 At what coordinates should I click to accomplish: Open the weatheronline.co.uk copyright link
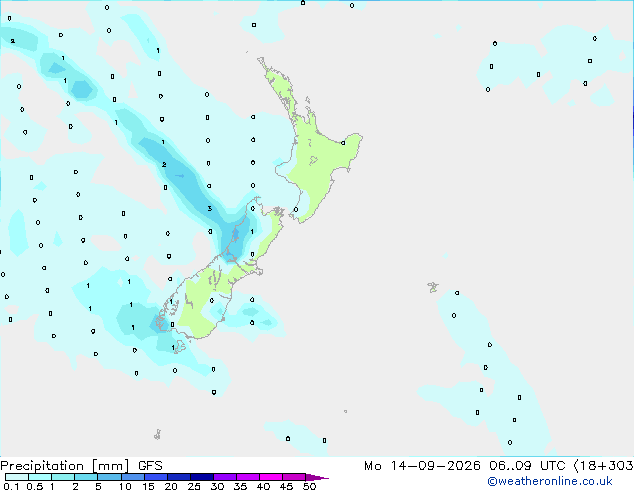(550, 481)
